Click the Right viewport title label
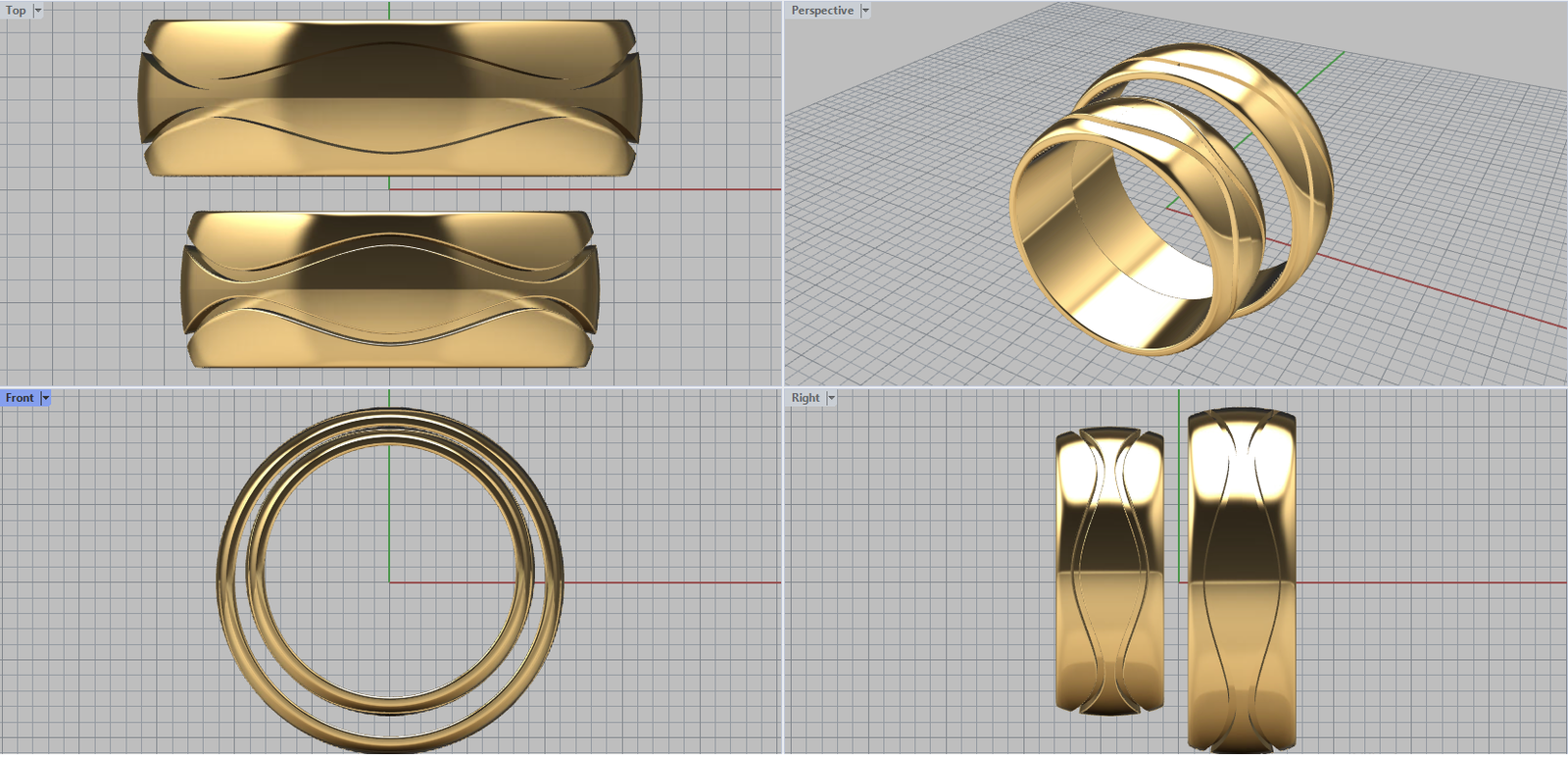 point(805,398)
